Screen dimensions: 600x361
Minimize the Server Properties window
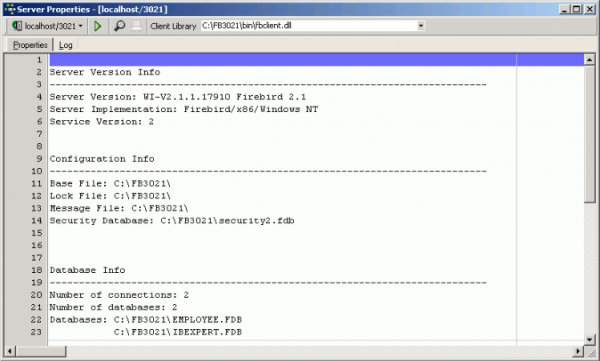pos(564,9)
